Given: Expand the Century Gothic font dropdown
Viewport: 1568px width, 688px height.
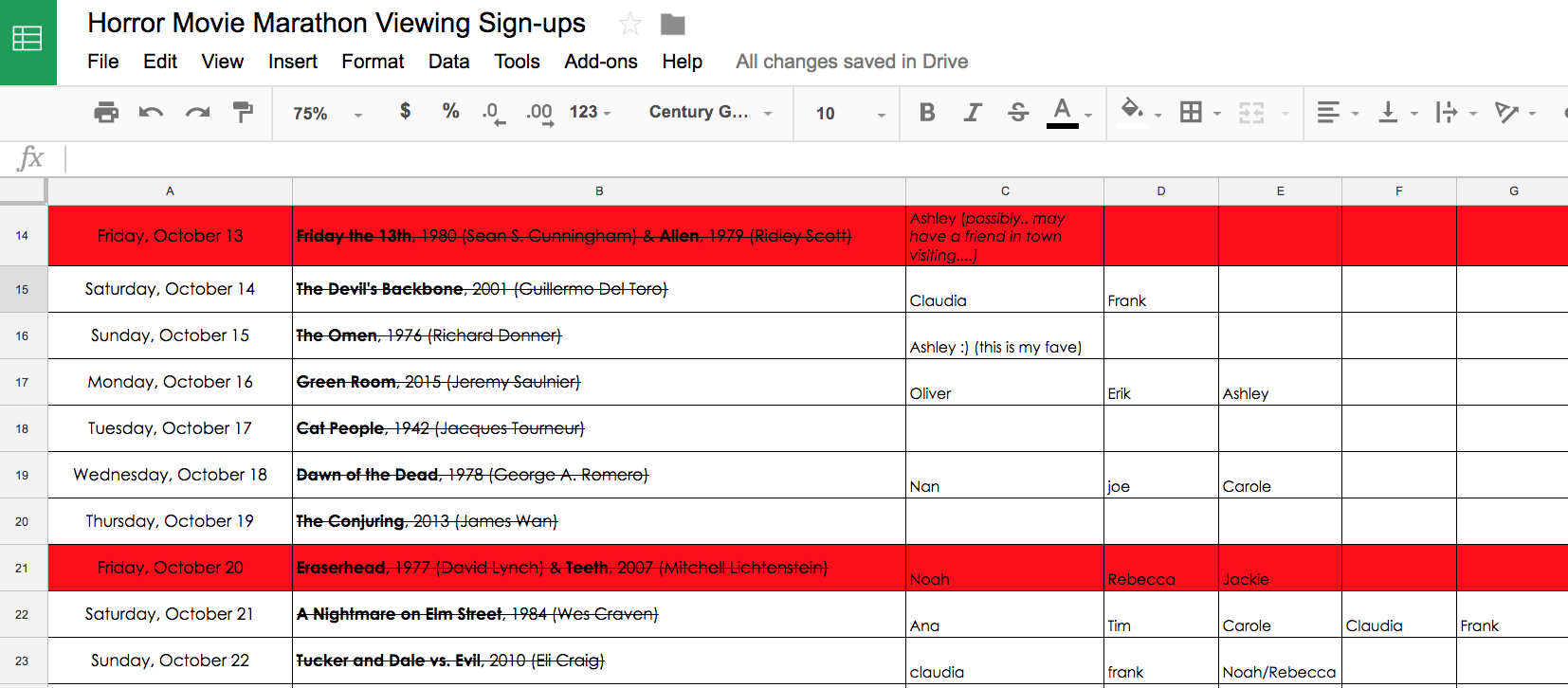Looking at the screenshot, I should (x=710, y=113).
